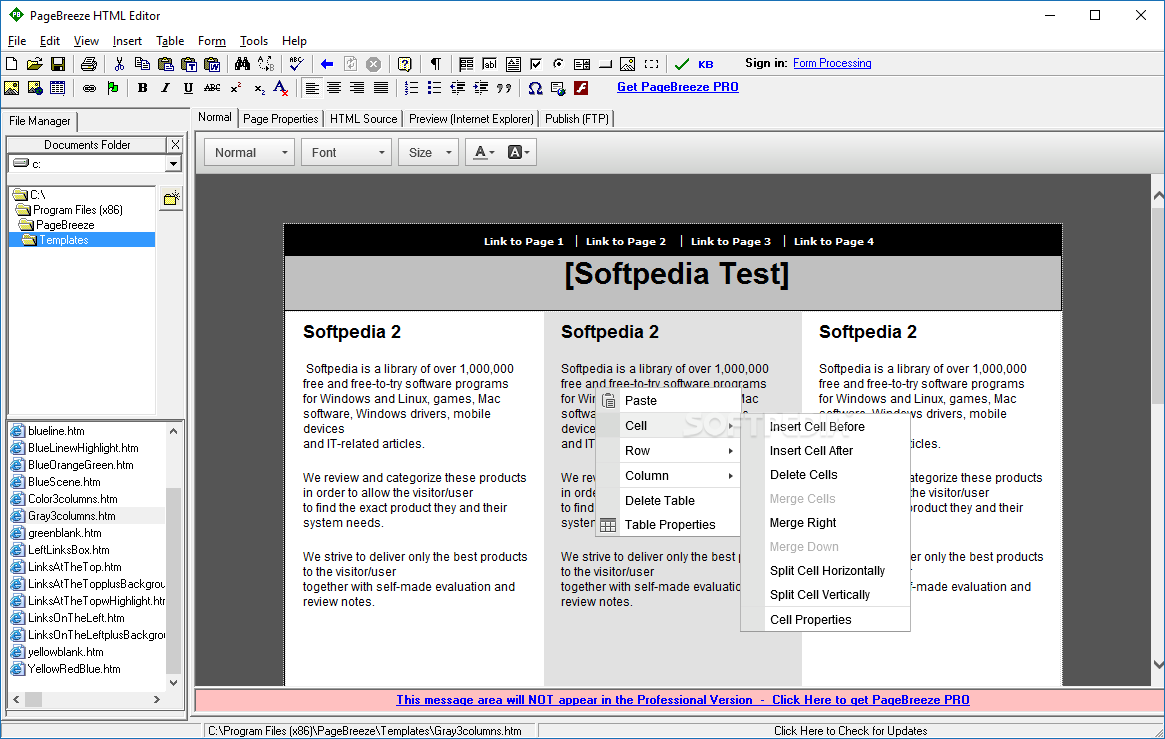The width and height of the screenshot is (1165, 739).
Task: Click the open folder icon in the toolbar
Action: point(34,64)
